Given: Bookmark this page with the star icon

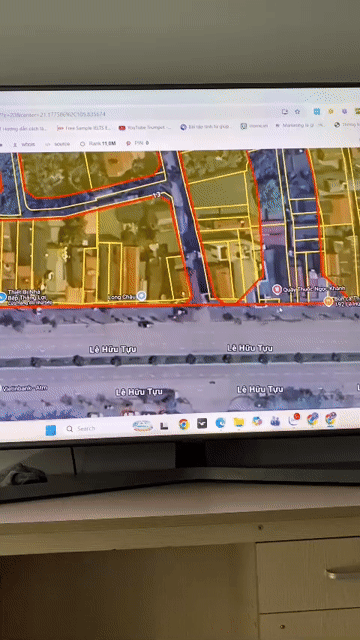Looking at the screenshot, I should [x=298, y=111].
